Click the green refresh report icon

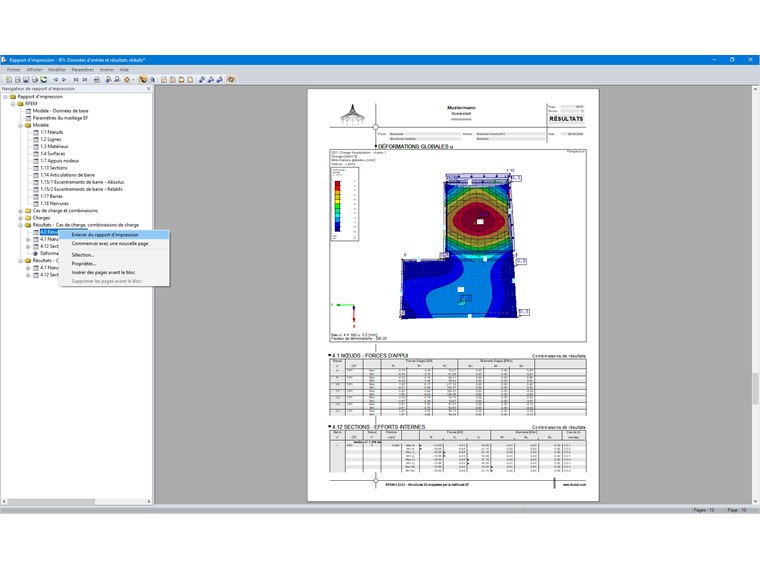pos(44,79)
